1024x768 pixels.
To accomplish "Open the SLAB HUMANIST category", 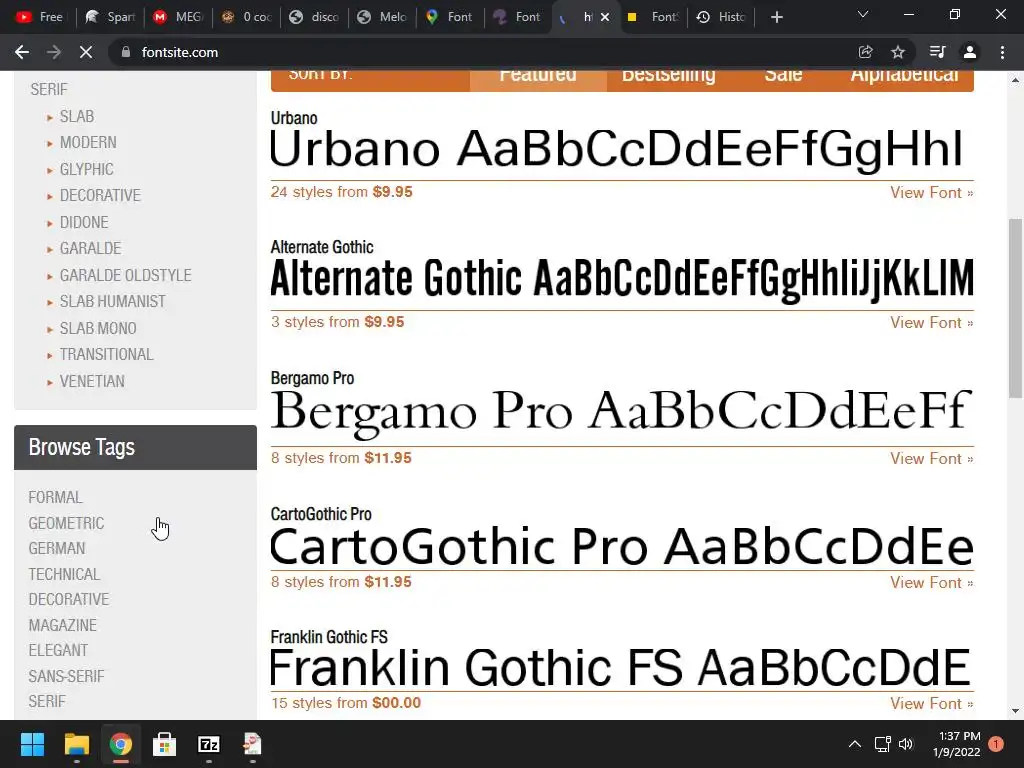I will [x=112, y=301].
